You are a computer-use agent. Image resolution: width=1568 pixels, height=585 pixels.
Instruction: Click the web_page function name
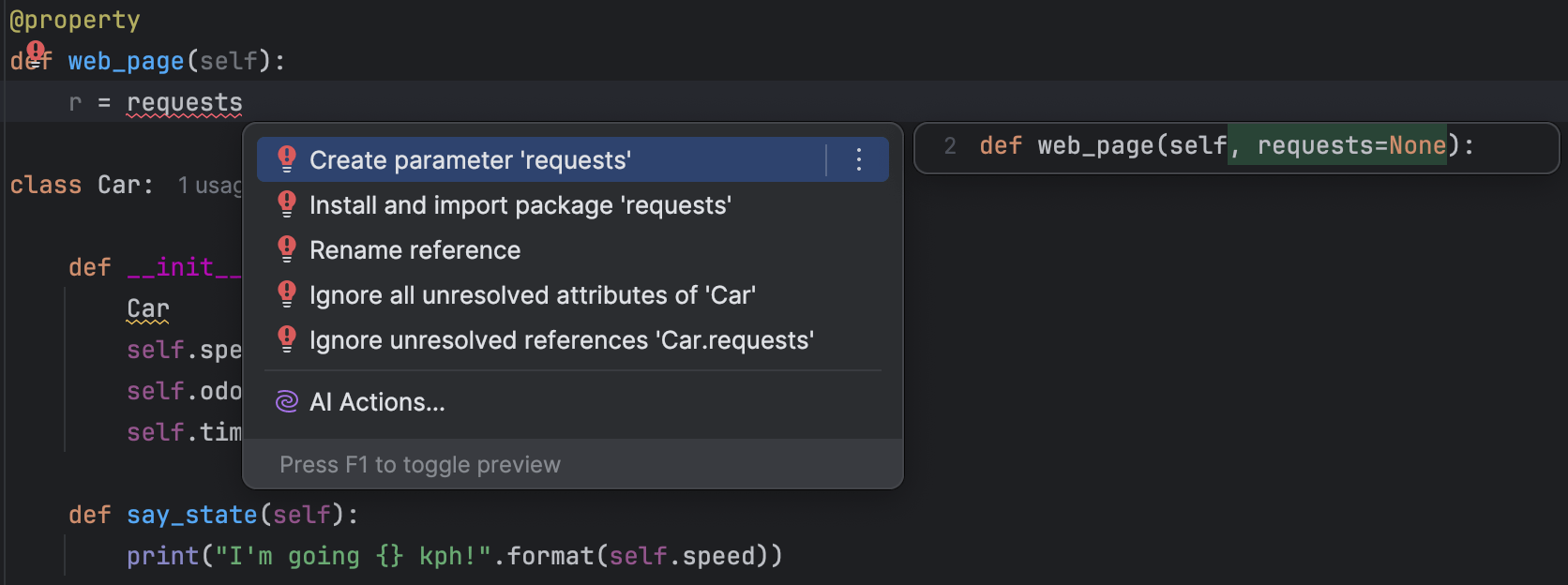pos(126,61)
